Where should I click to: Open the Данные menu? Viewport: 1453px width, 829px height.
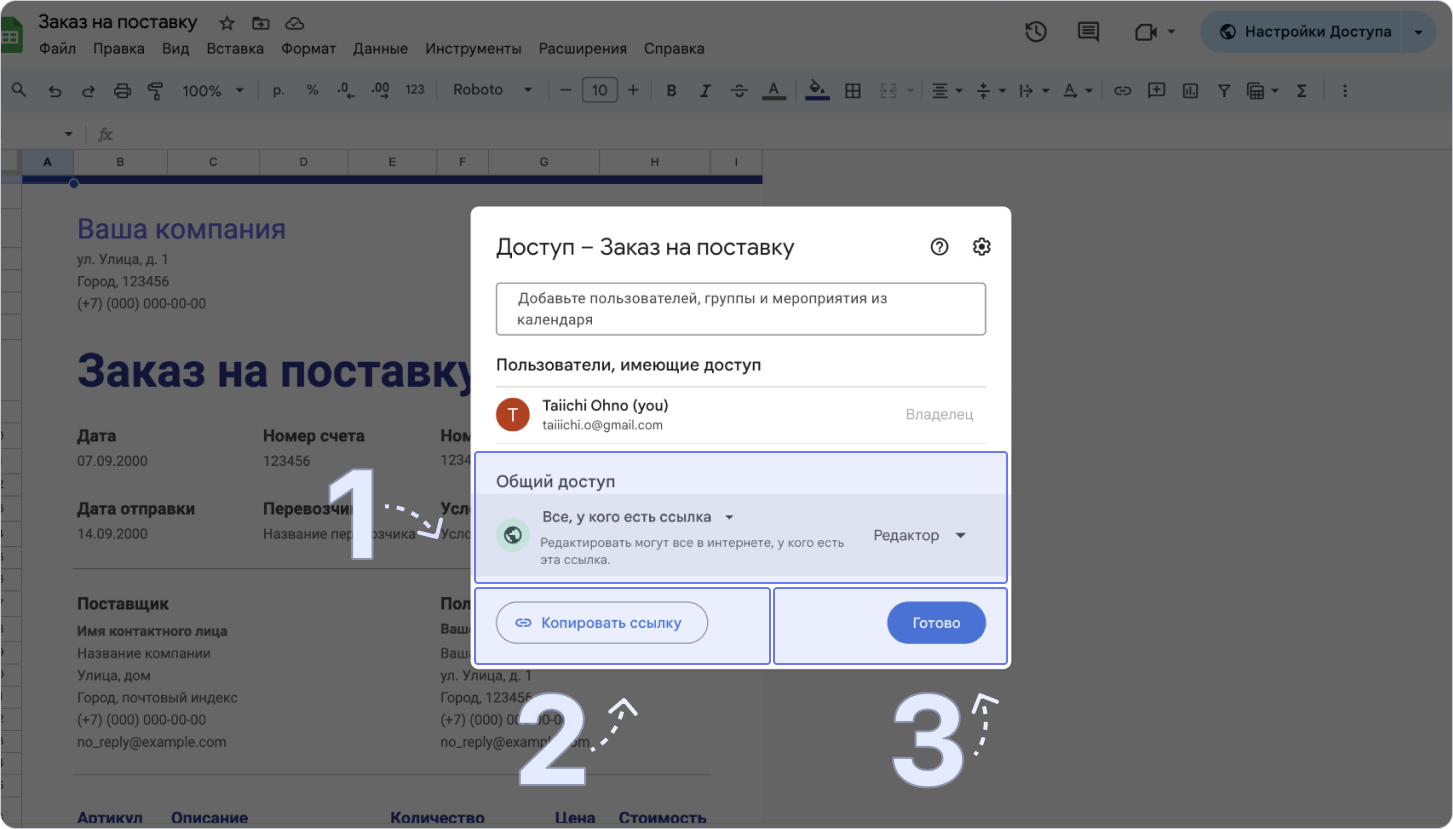click(380, 48)
